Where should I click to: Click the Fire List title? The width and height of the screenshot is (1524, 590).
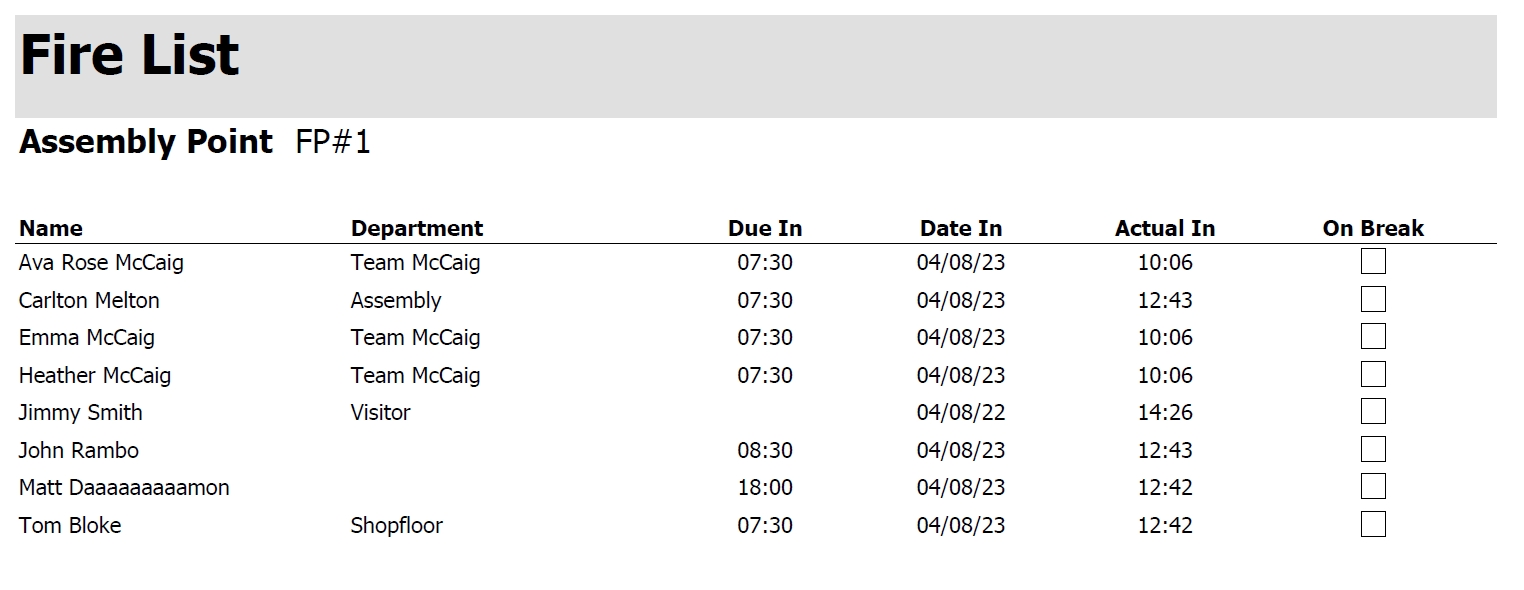point(130,56)
